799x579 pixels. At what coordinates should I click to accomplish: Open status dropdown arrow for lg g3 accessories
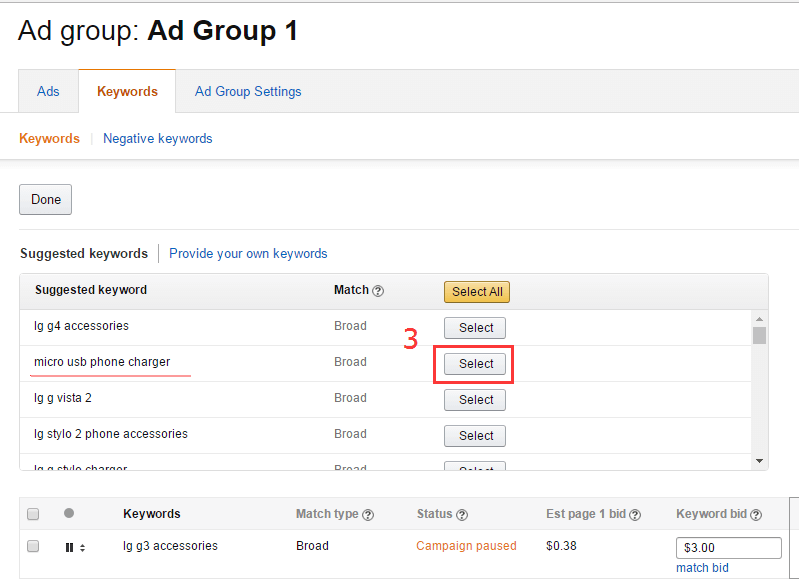pos(82,547)
